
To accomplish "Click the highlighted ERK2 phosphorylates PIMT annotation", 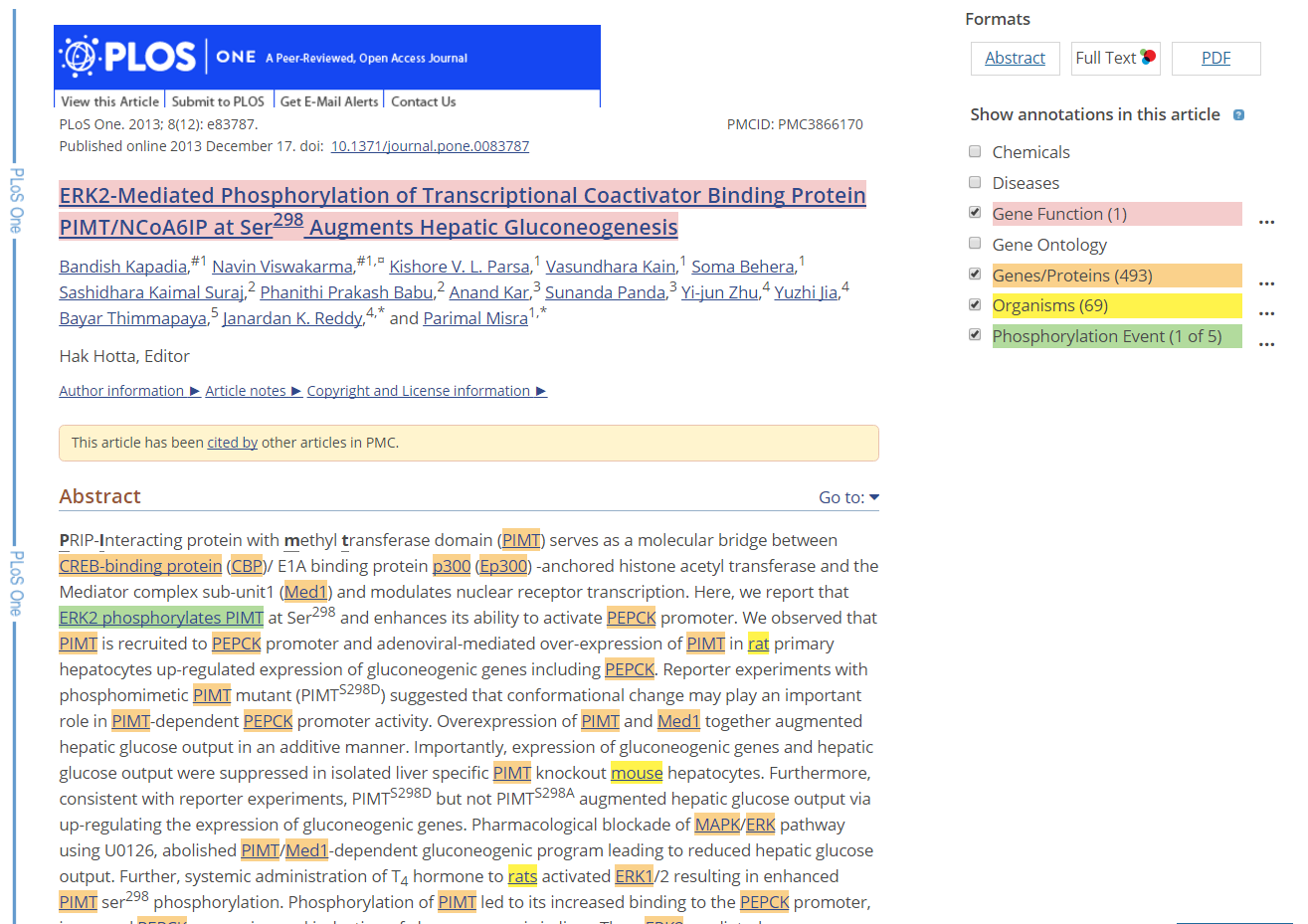I will 161,618.
